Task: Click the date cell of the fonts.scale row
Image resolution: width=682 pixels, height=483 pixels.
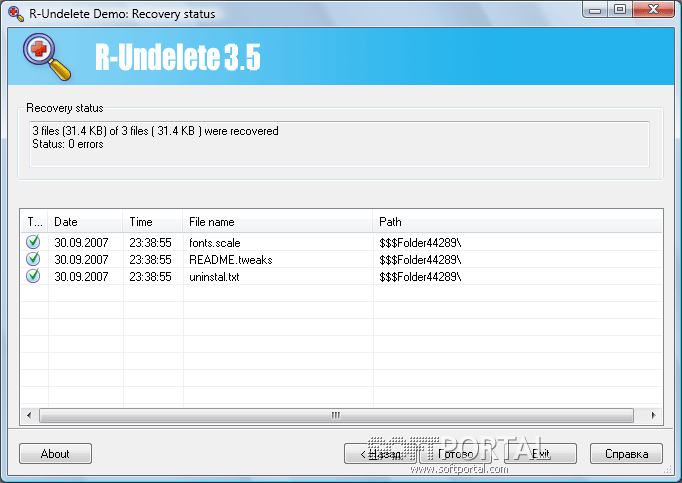Action: tap(81, 242)
